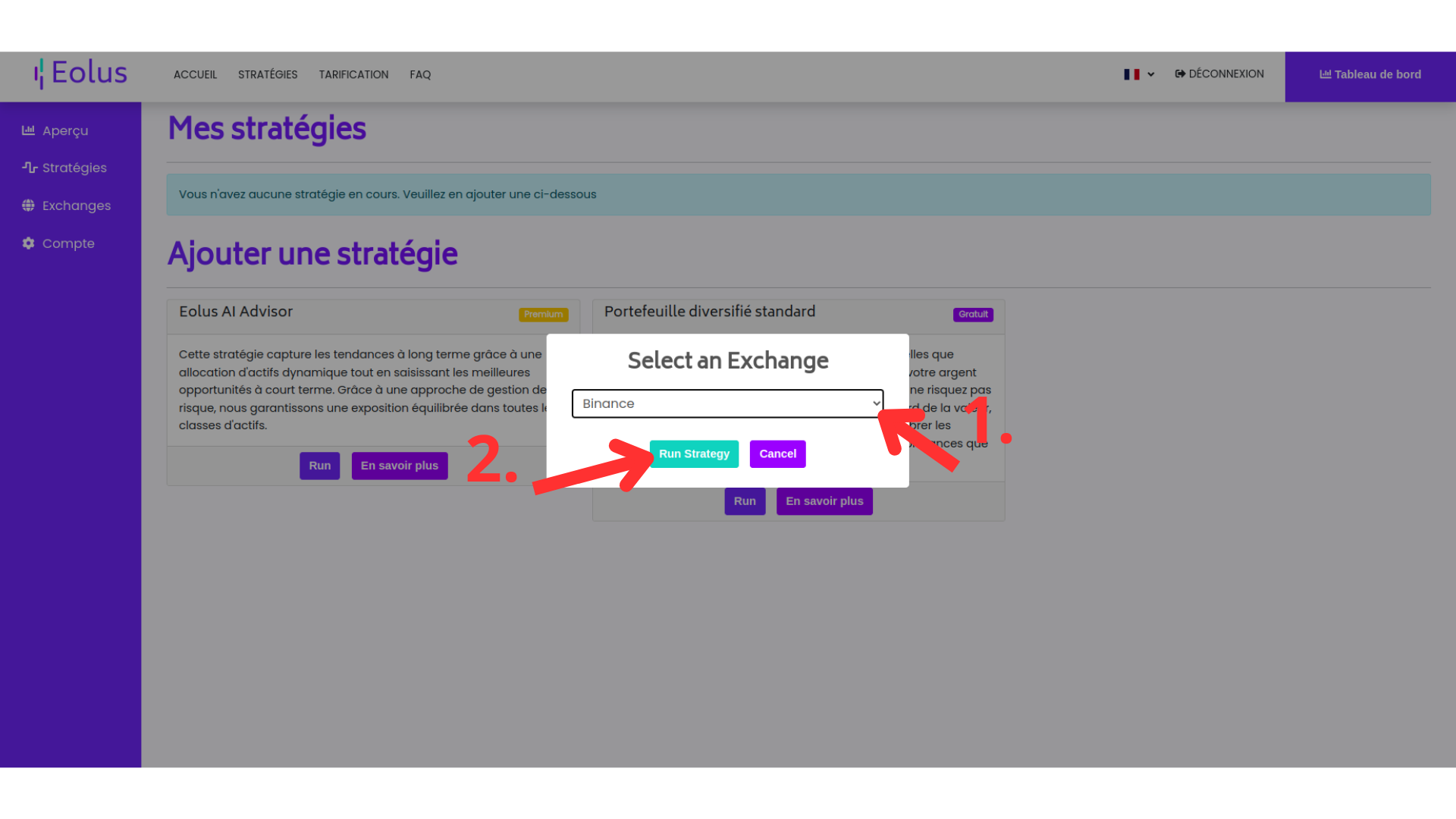This screenshot has width=1456, height=819.
Task: Click En savoir plus for Eolus AI Advisor
Action: pos(400,466)
